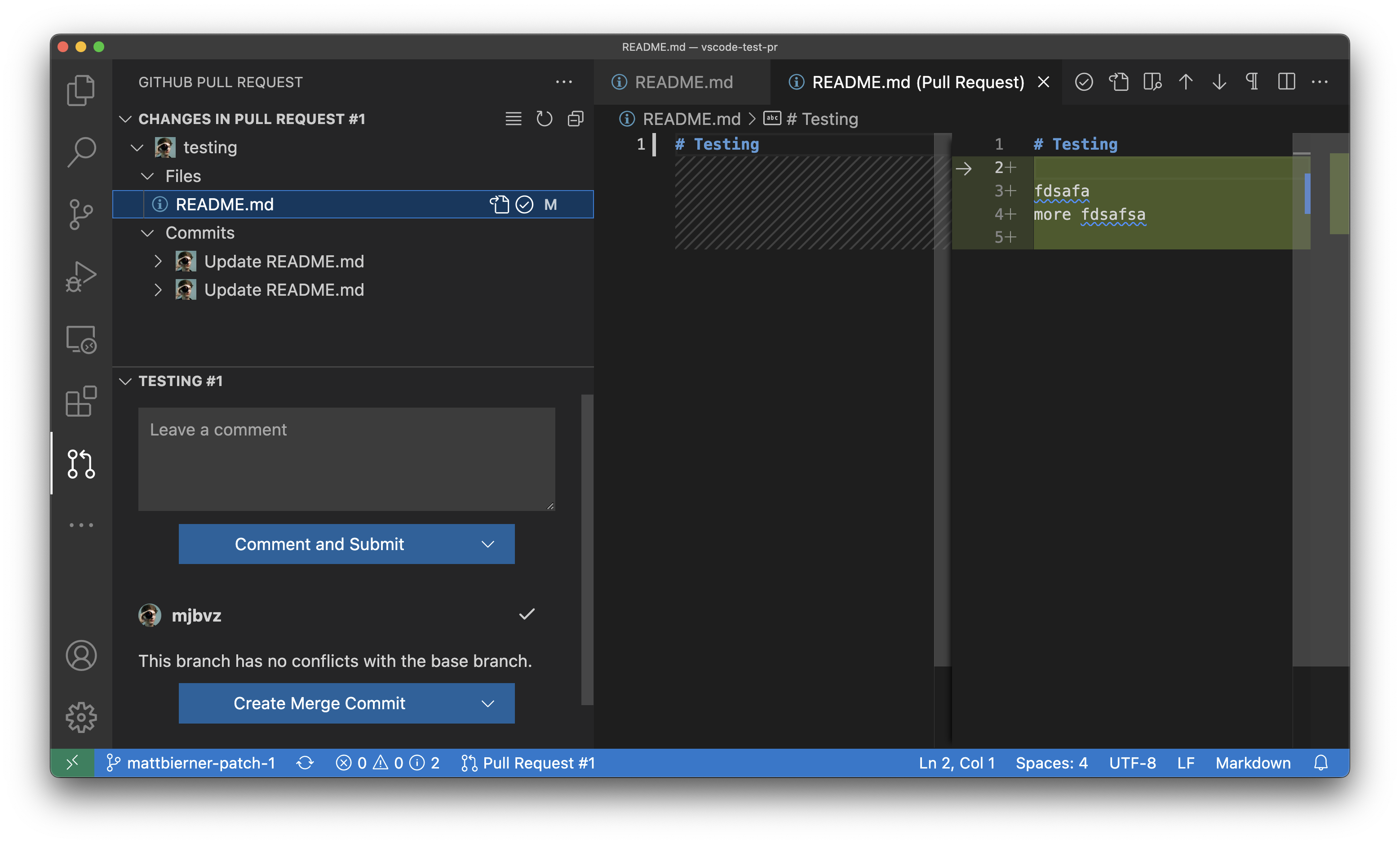
Task: Open the Extensions view
Action: (81, 402)
